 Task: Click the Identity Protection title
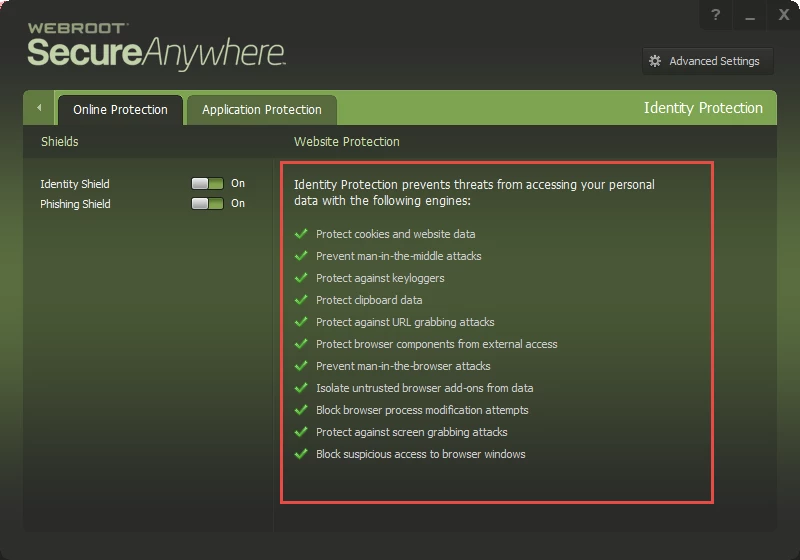pyautogui.click(x=703, y=108)
